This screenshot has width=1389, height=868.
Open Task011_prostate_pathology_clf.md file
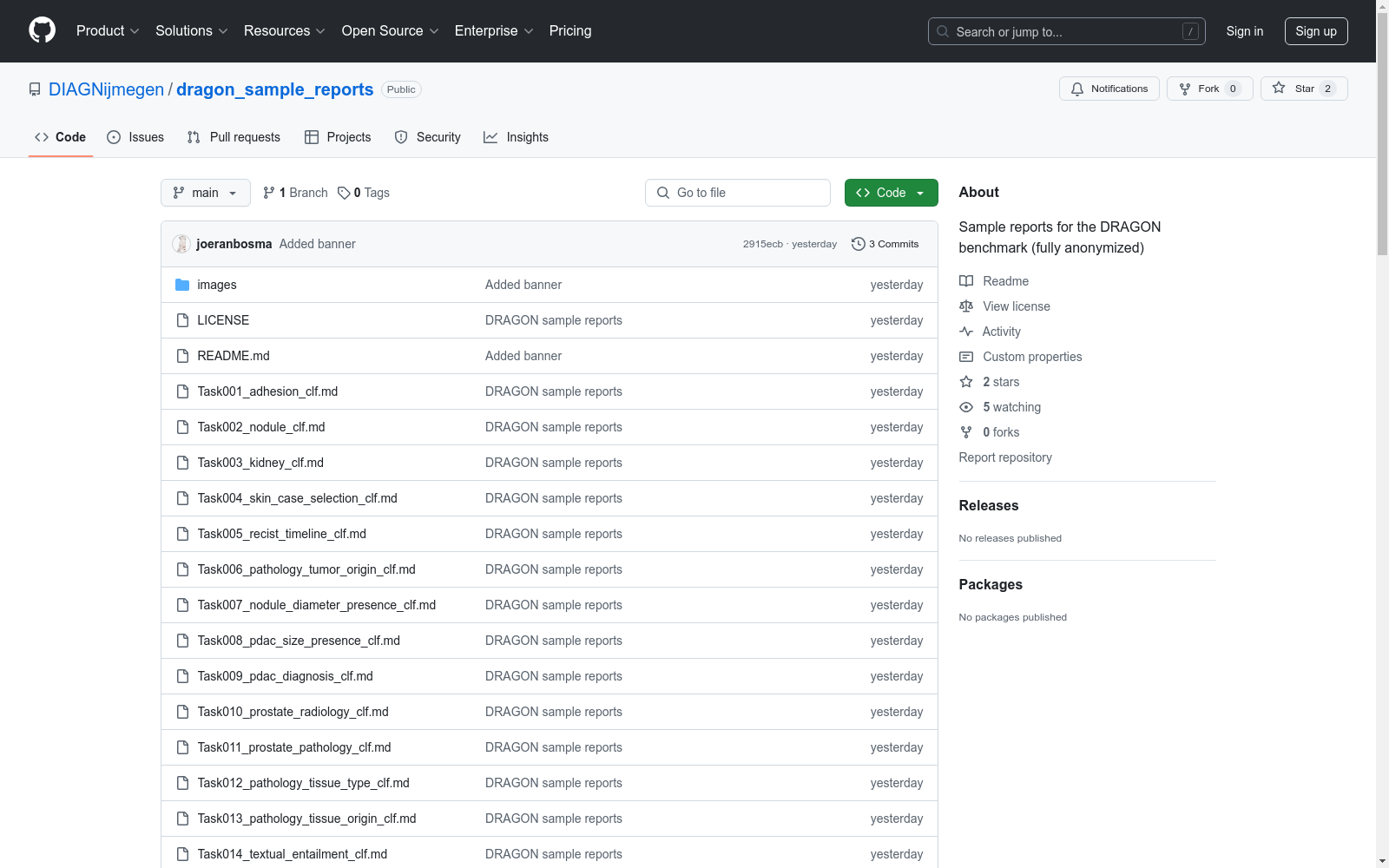(x=294, y=747)
